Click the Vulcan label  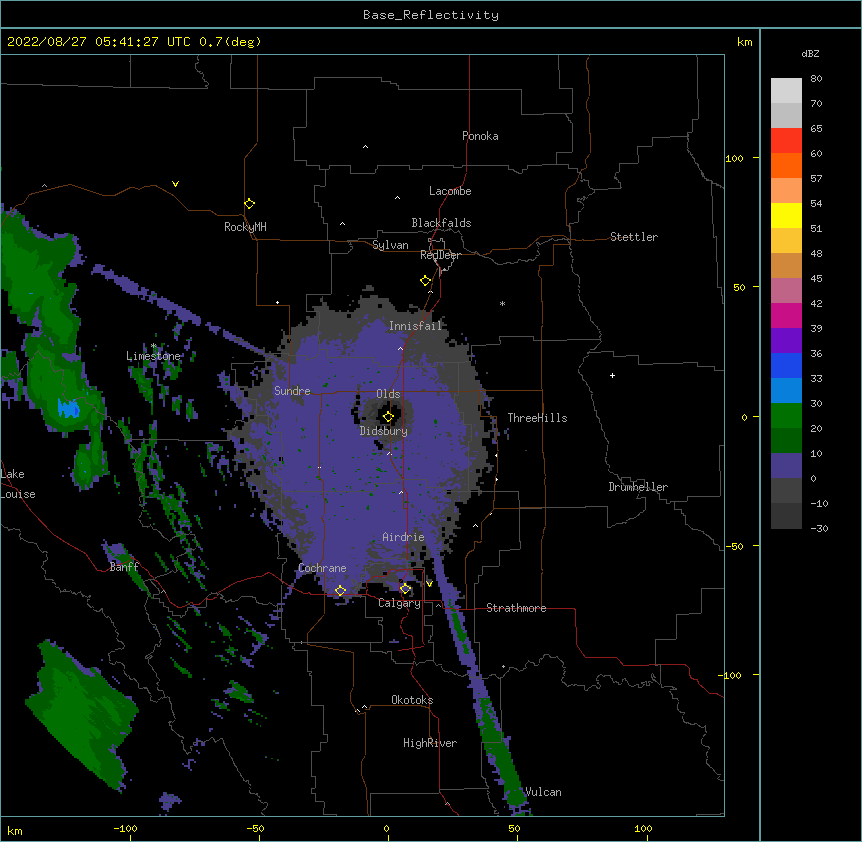tap(543, 792)
